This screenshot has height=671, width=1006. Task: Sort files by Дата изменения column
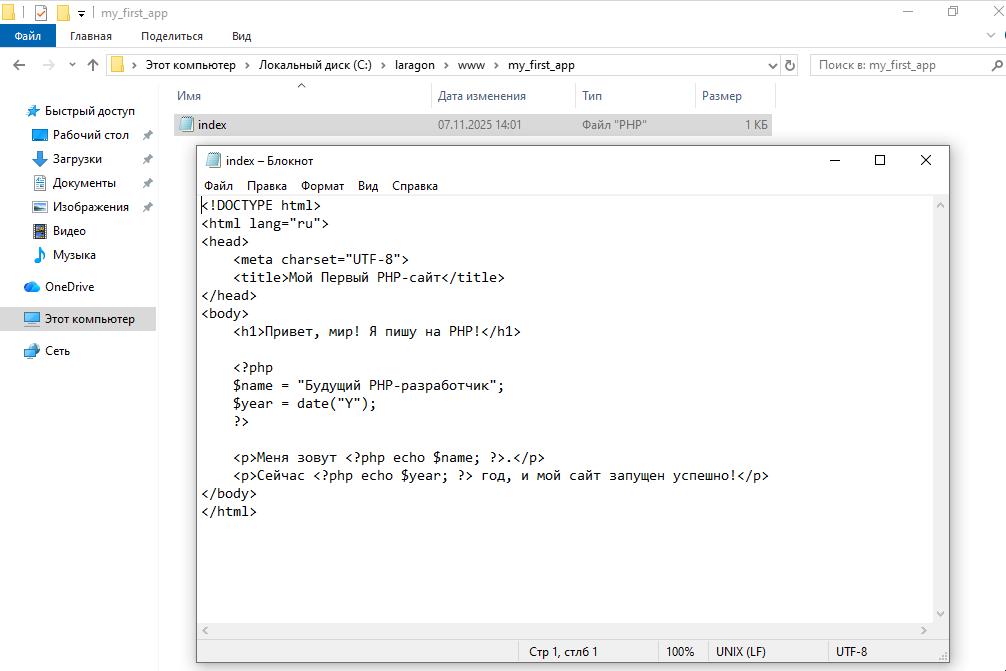pyautogui.click(x=481, y=96)
